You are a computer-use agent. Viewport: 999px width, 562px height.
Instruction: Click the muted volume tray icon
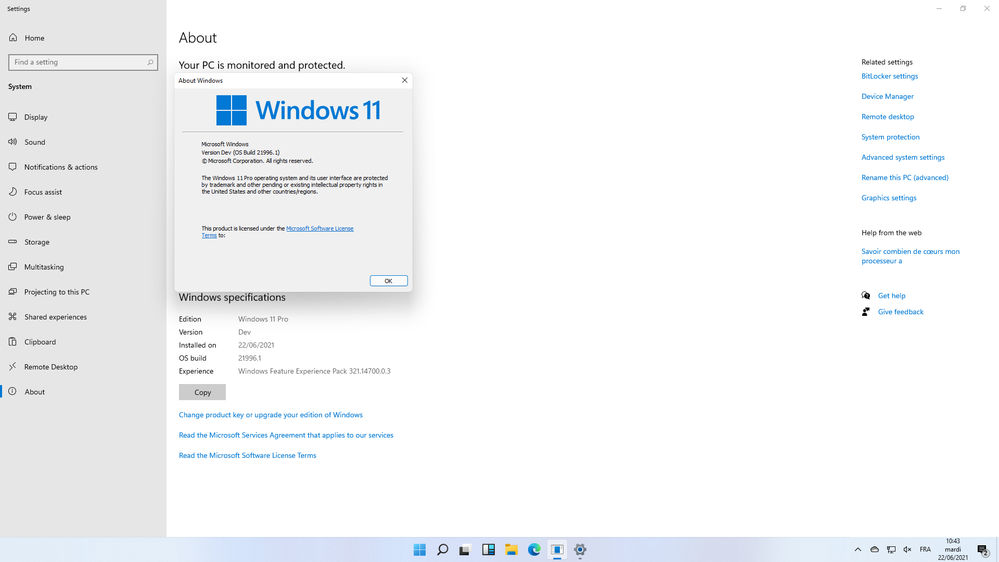[907, 549]
